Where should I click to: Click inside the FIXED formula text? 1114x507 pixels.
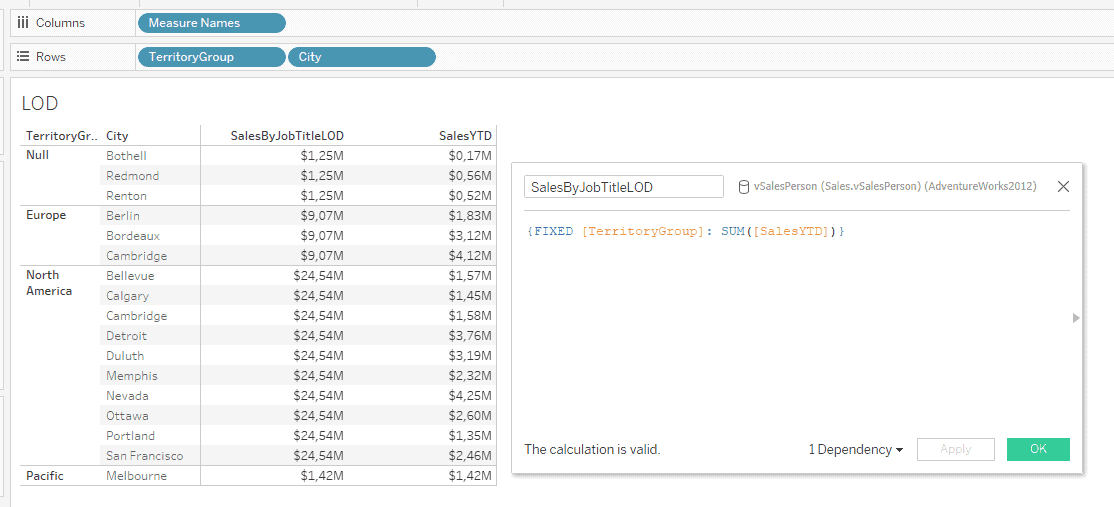coord(685,232)
